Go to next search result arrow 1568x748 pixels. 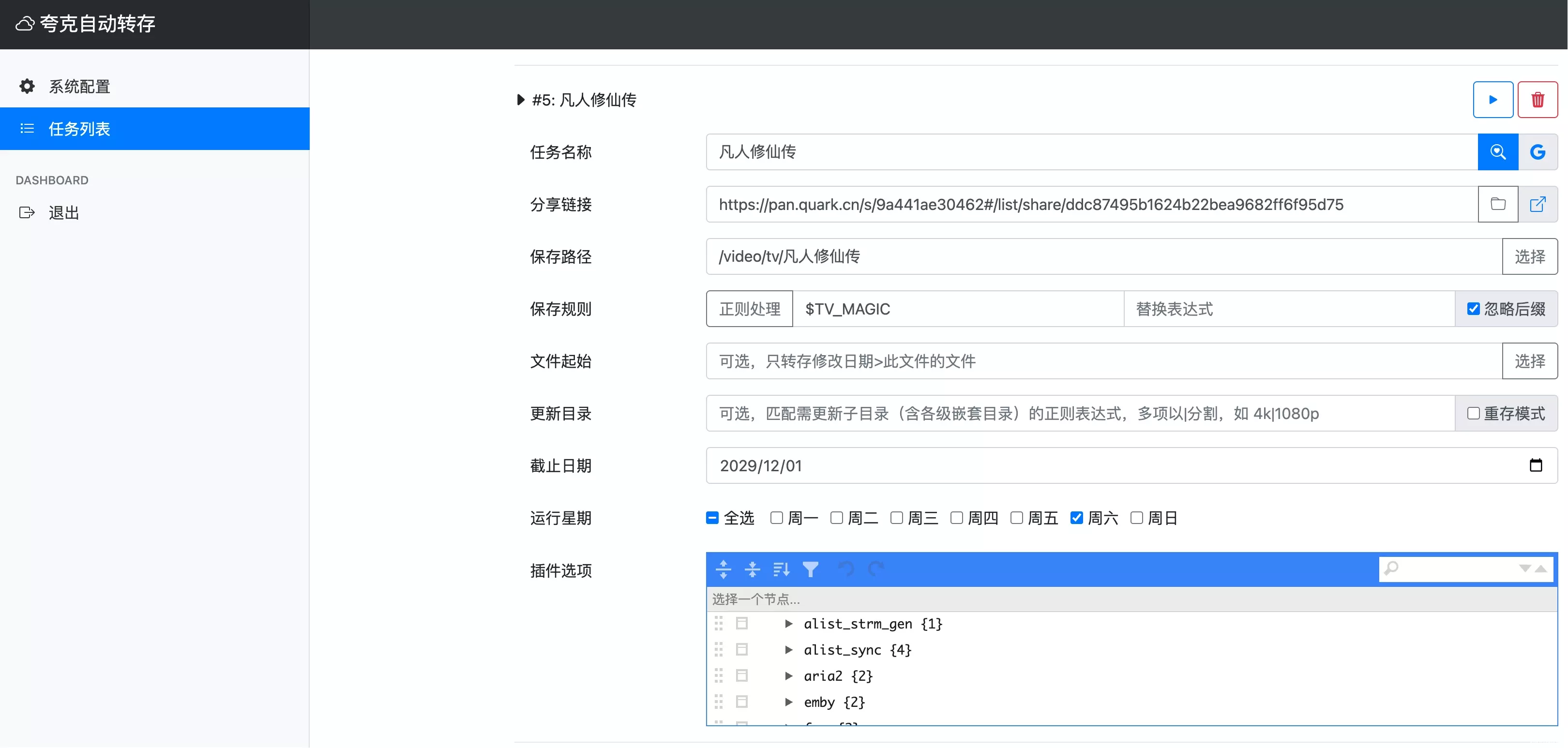(1525, 568)
